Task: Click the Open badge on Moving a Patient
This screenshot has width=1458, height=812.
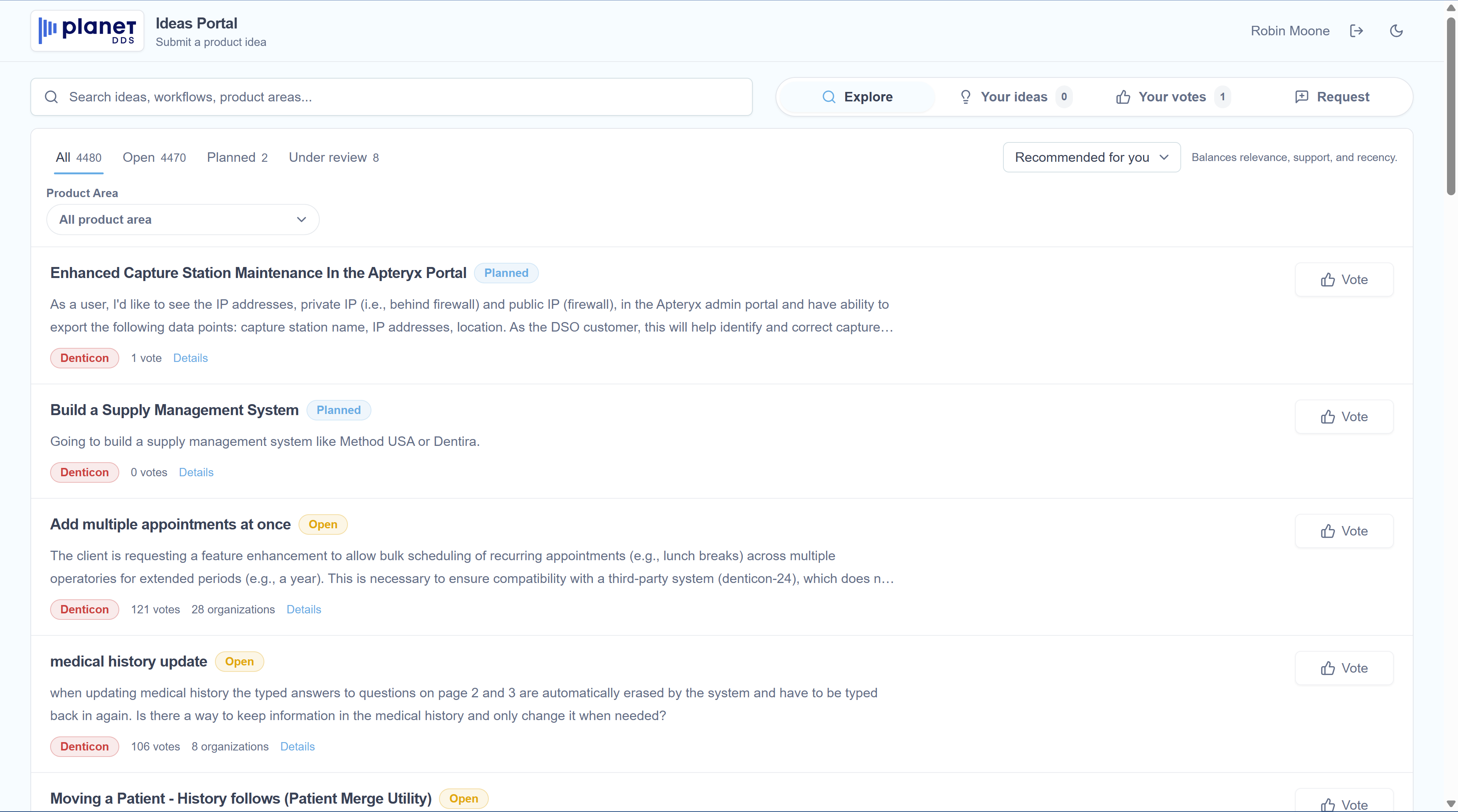Action: (x=464, y=798)
